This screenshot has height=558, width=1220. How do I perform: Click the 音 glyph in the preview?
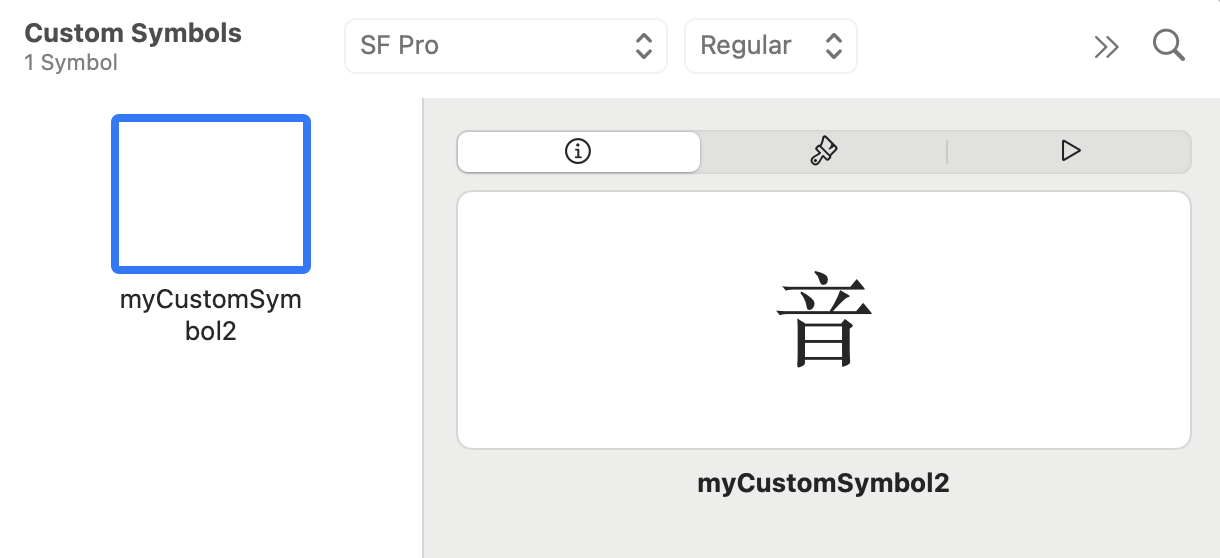[823, 321]
